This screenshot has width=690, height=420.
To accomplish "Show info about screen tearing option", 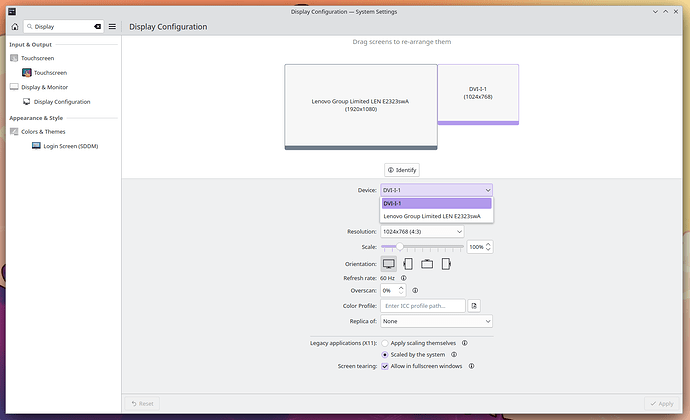I will [x=471, y=366].
